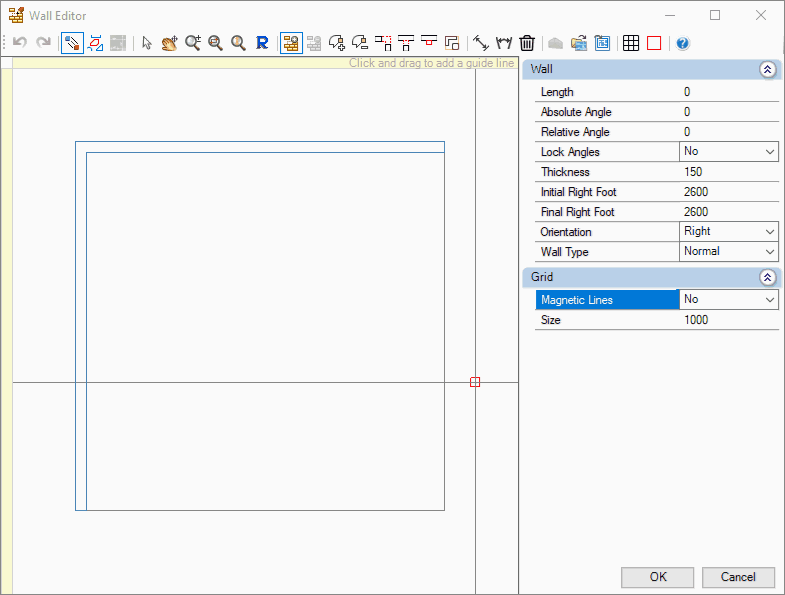Screen dimensions: 785x595
Task: Select the diagonal measure arrow tool
Action: 481,43
